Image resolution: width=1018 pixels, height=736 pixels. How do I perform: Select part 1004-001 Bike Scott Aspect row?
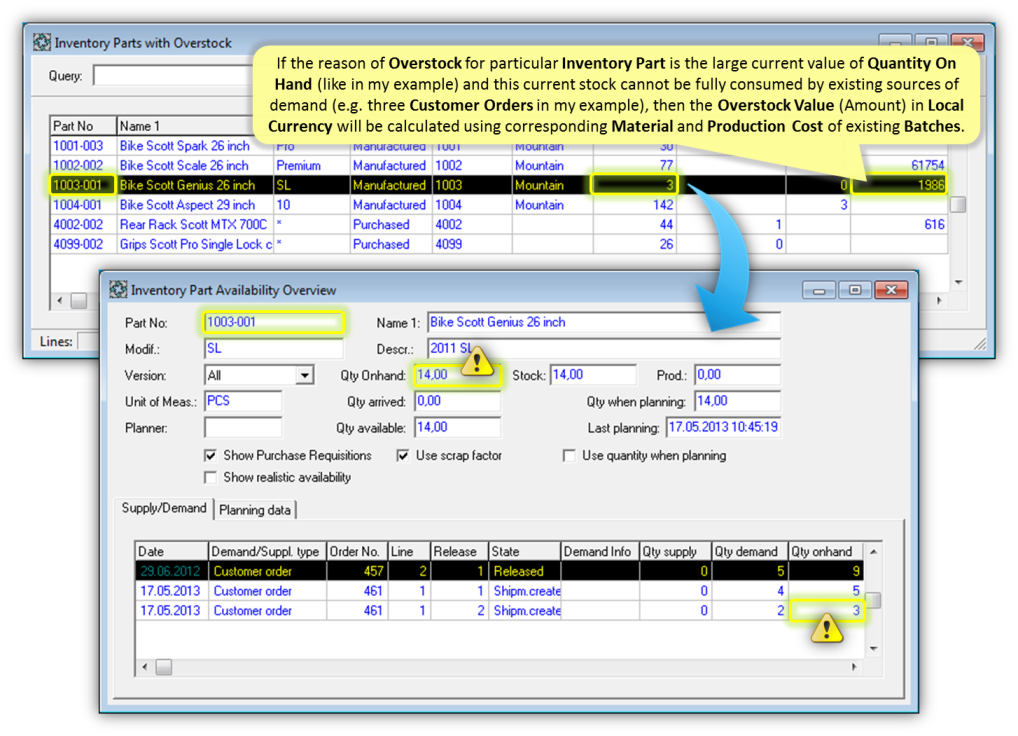[x=499, y=205]
